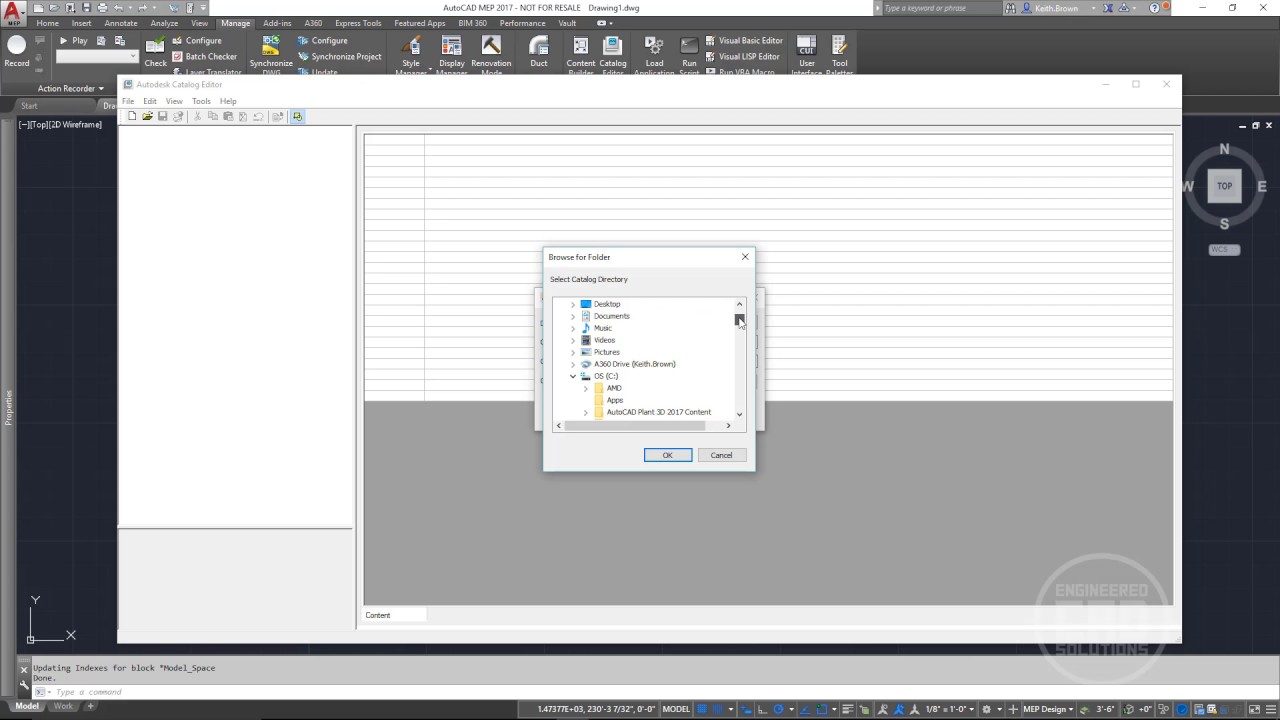Click the AutoCAD MEP application menu logo
Viewport: 1280px width, 720px height.
(x=13, y=13)
